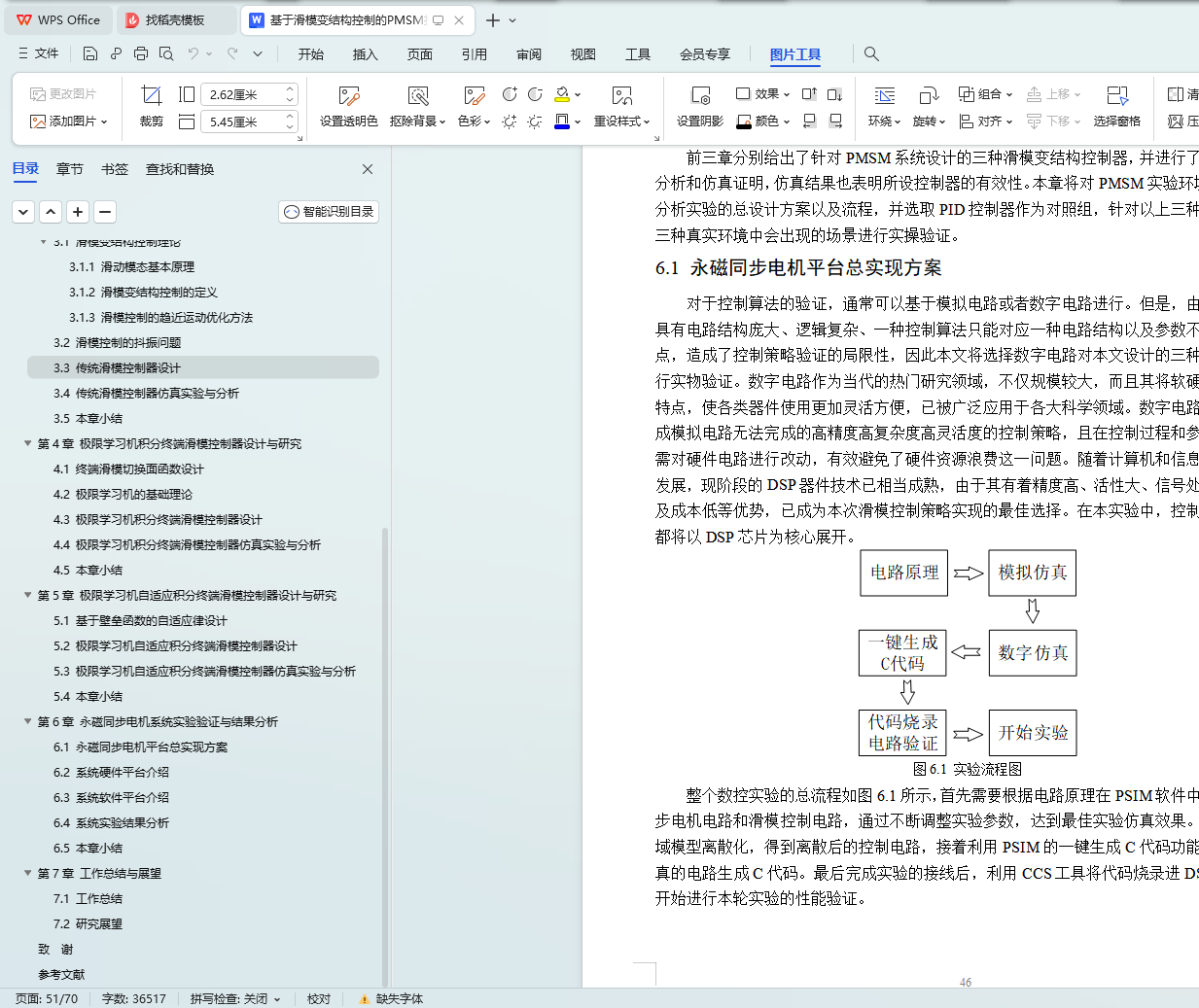Open the Color (色彩) adjustment tool
1199x1008 pixels.
474,106
